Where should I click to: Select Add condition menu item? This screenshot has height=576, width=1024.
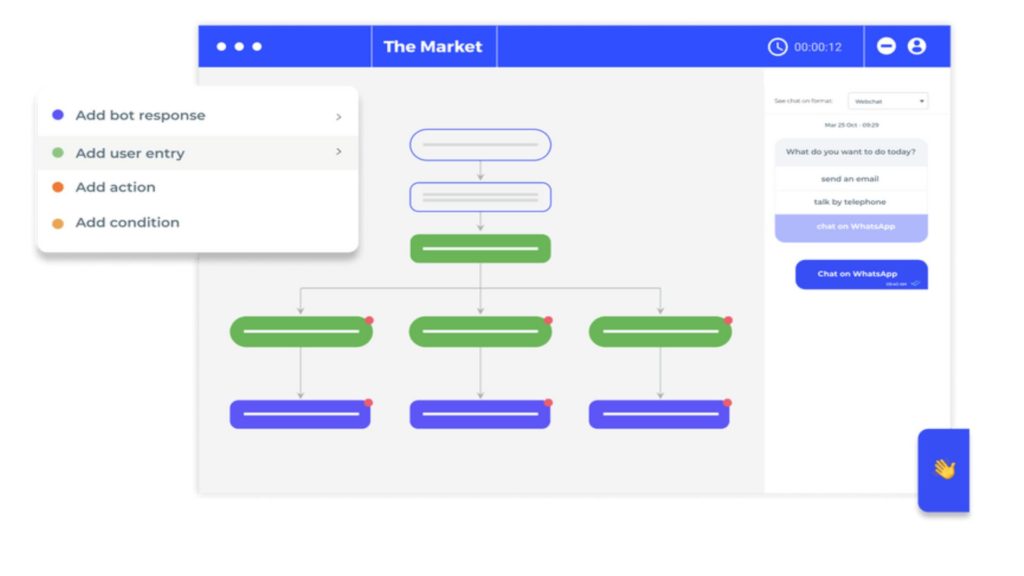[x=127, y=222]
